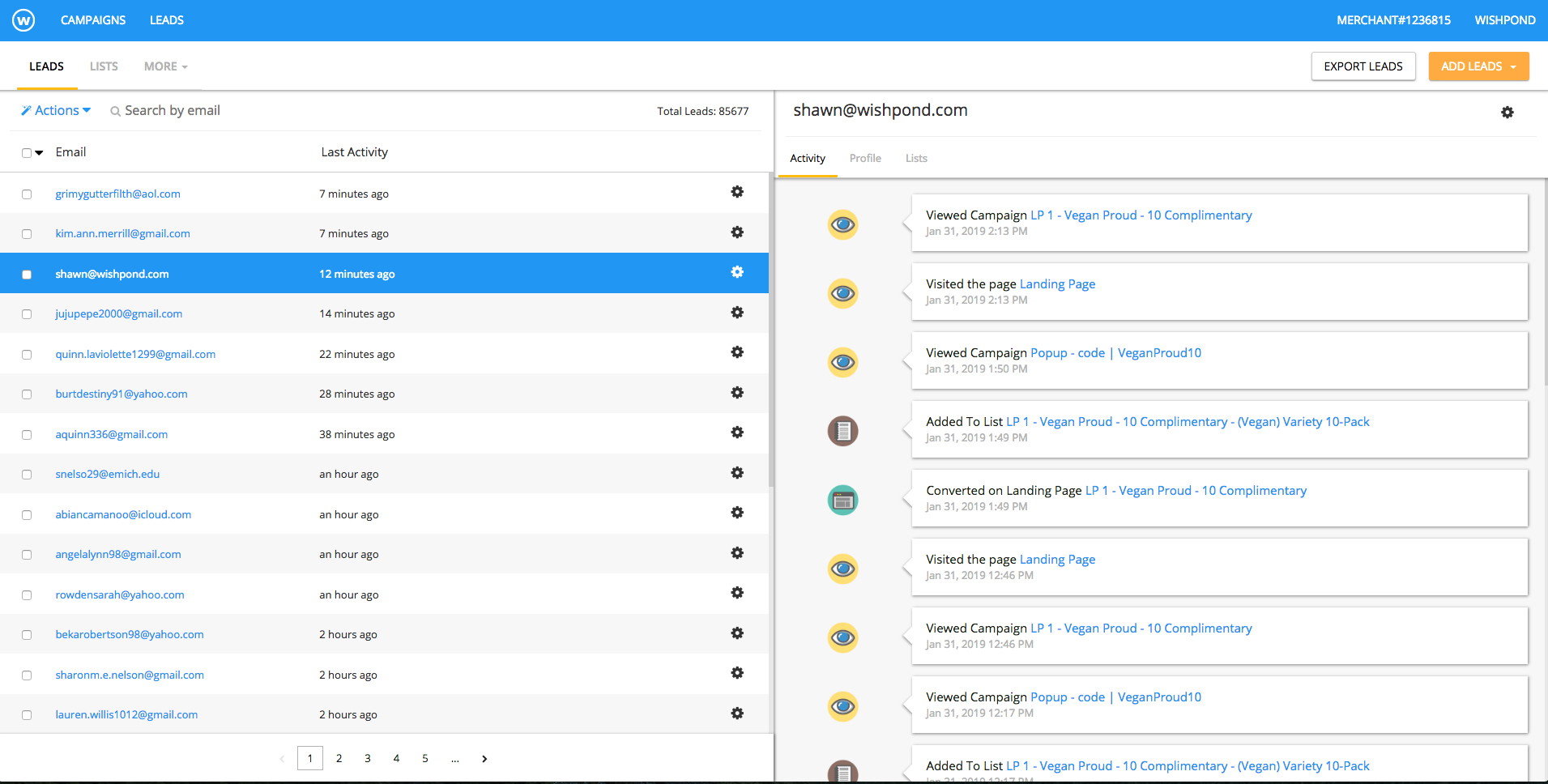
Task: Click the eye icon beside the first Viewed Campaign entry
Action: [x=842, y=224]
